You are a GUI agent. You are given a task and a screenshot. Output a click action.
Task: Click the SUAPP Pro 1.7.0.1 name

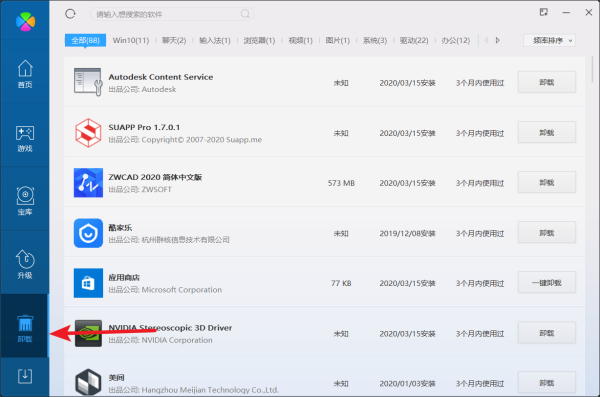[144, 127]
